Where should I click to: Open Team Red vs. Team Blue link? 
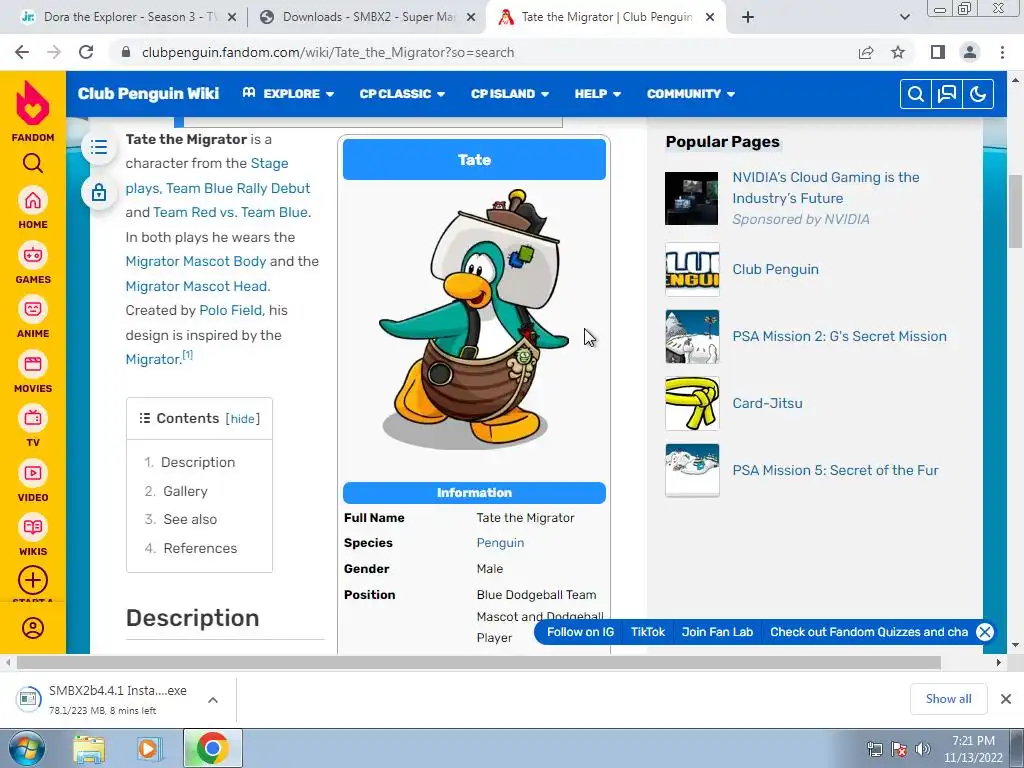(232, 212)
